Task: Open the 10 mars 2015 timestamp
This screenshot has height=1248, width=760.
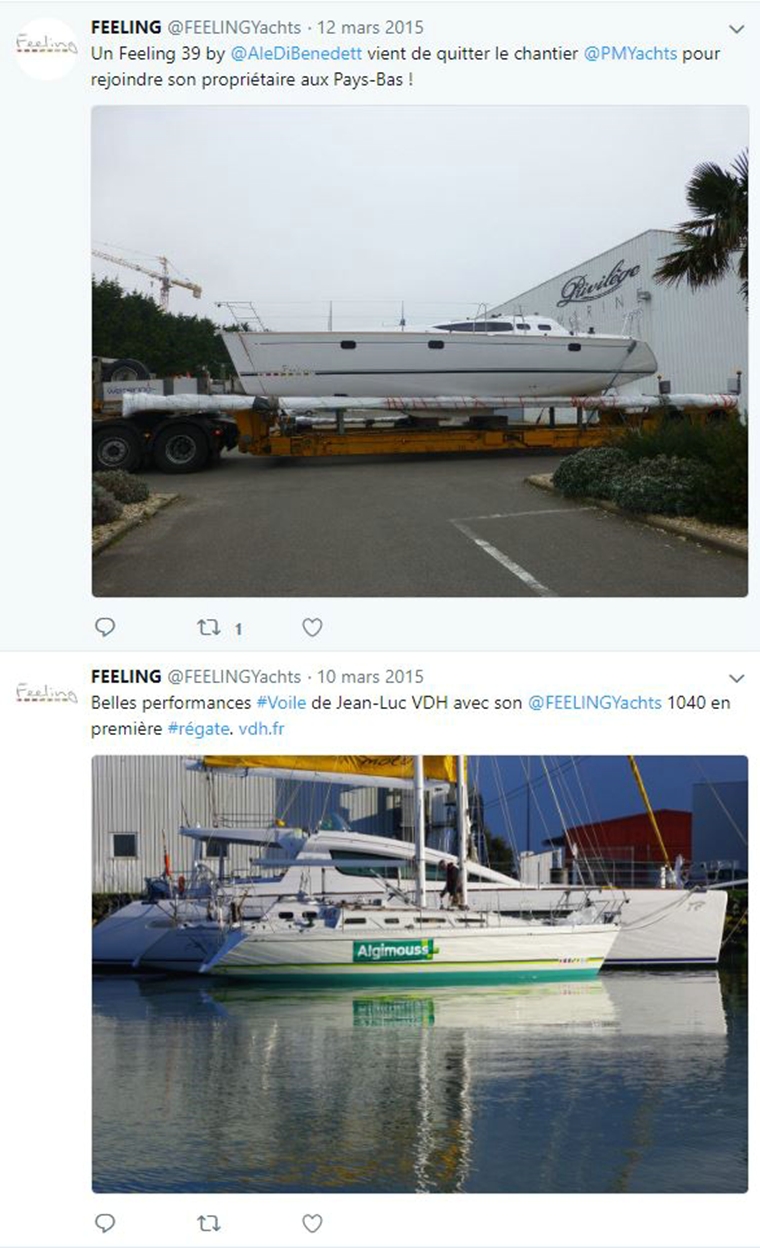Action: [370, 677]
